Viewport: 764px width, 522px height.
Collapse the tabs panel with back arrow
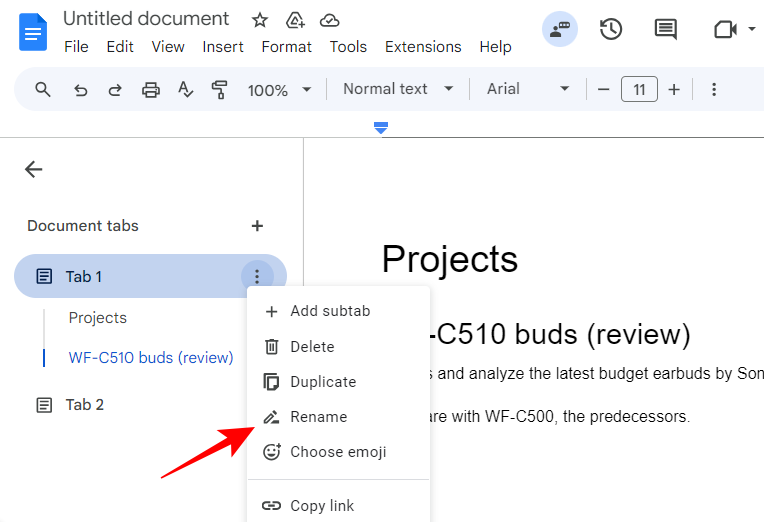(x=34, y=169)
